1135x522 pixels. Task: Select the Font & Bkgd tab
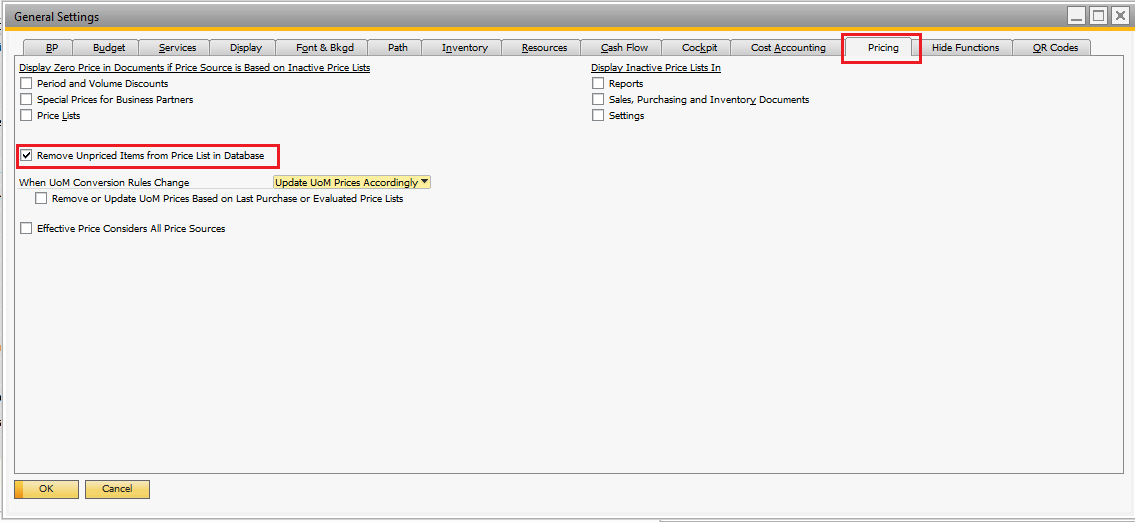[324, 48]
